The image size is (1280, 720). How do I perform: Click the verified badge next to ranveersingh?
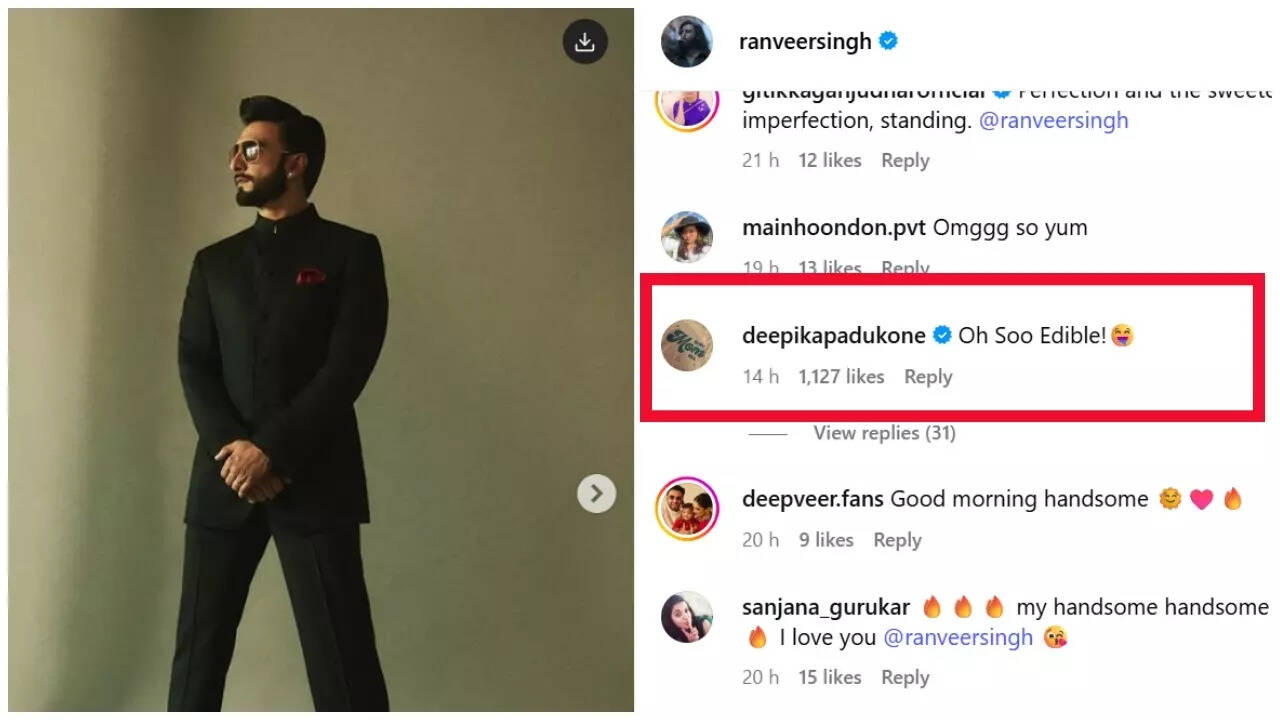tap(888, 41)
